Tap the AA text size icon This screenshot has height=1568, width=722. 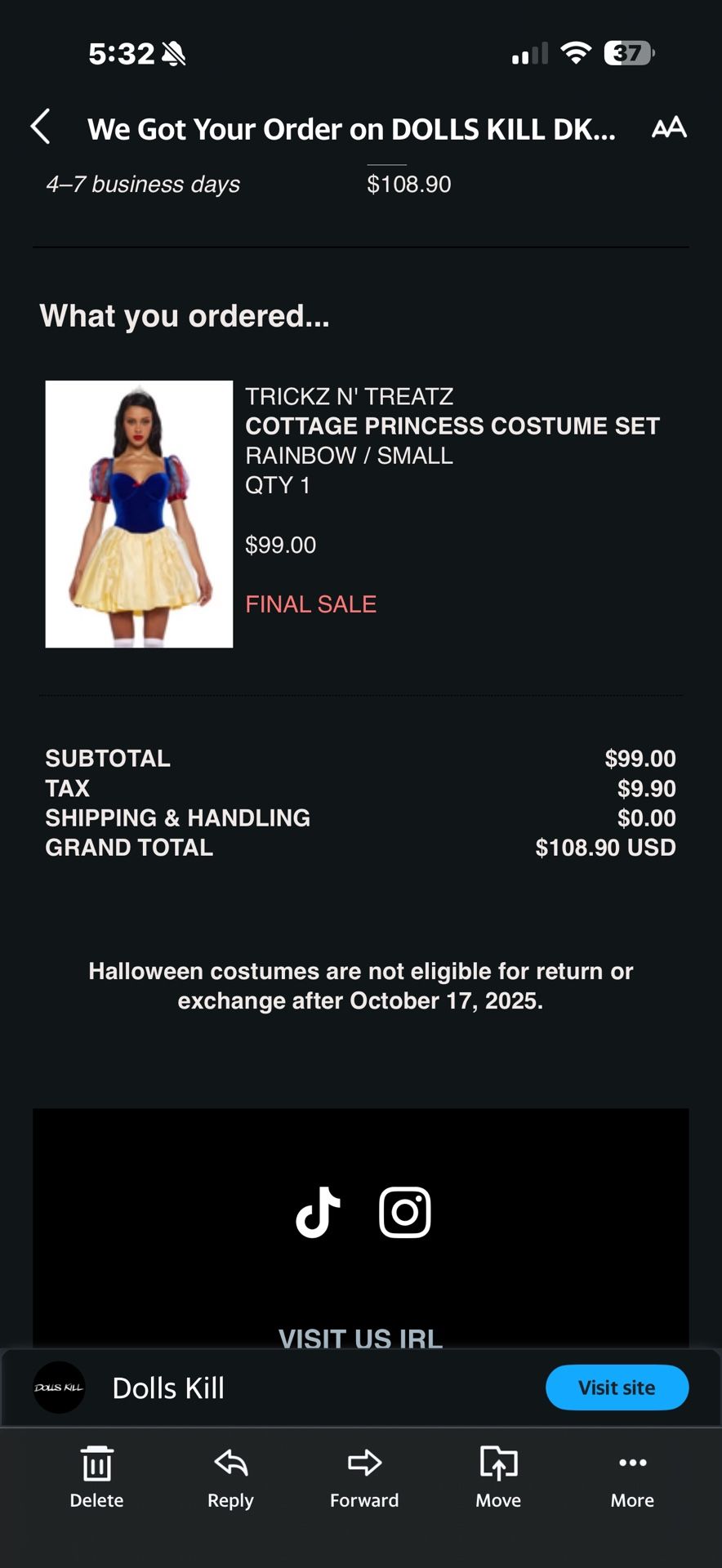pos(669,127)
